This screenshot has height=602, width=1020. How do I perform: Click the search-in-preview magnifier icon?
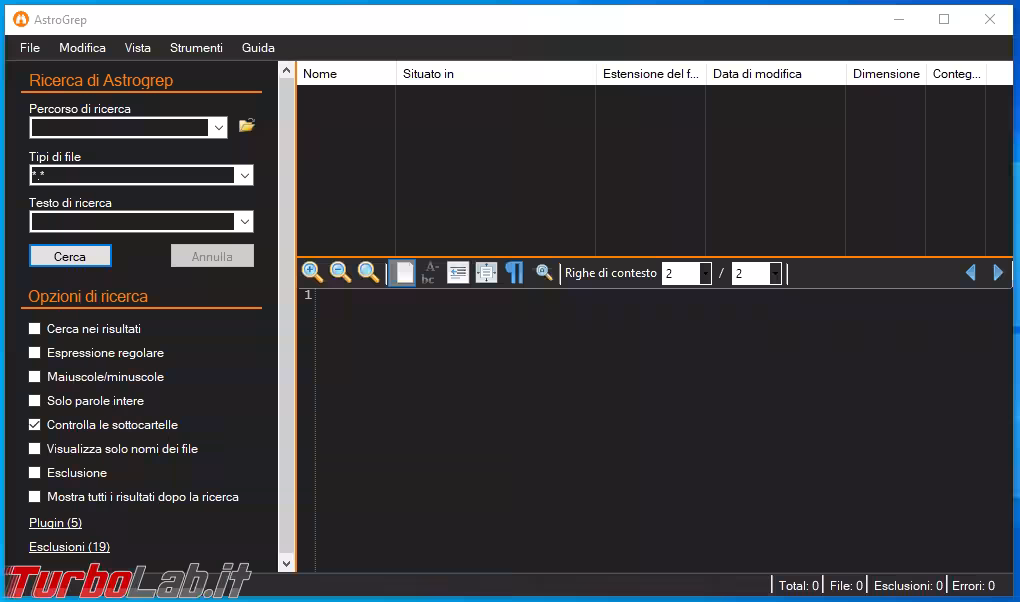coord(543,272)
